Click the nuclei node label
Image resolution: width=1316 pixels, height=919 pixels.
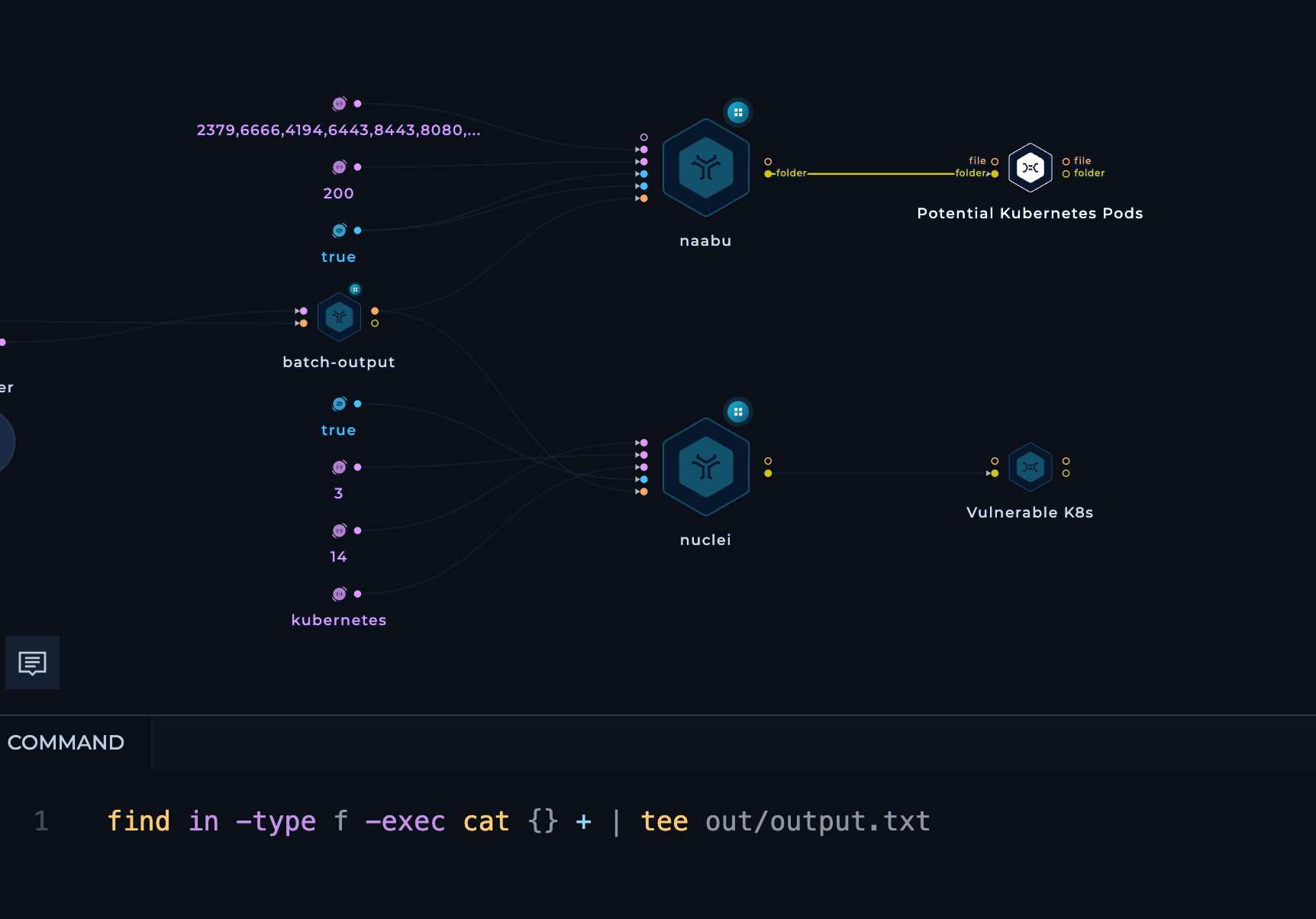(x=706, y=540)
